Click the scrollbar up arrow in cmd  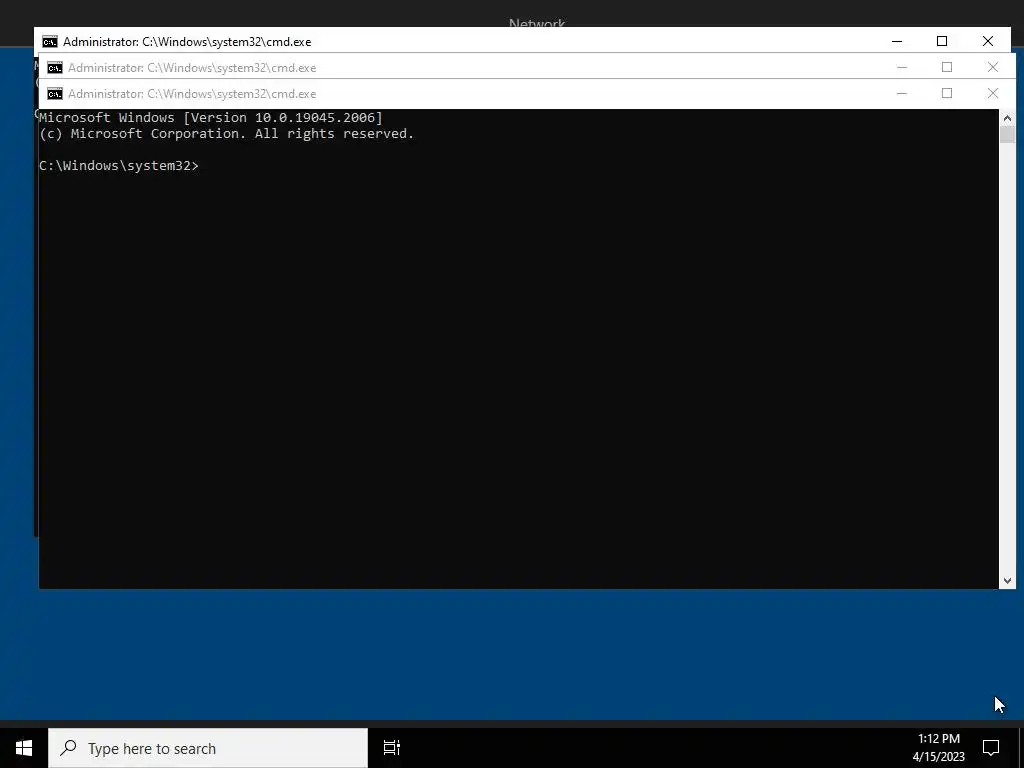pyautogui.click(x=1007, y=118)
